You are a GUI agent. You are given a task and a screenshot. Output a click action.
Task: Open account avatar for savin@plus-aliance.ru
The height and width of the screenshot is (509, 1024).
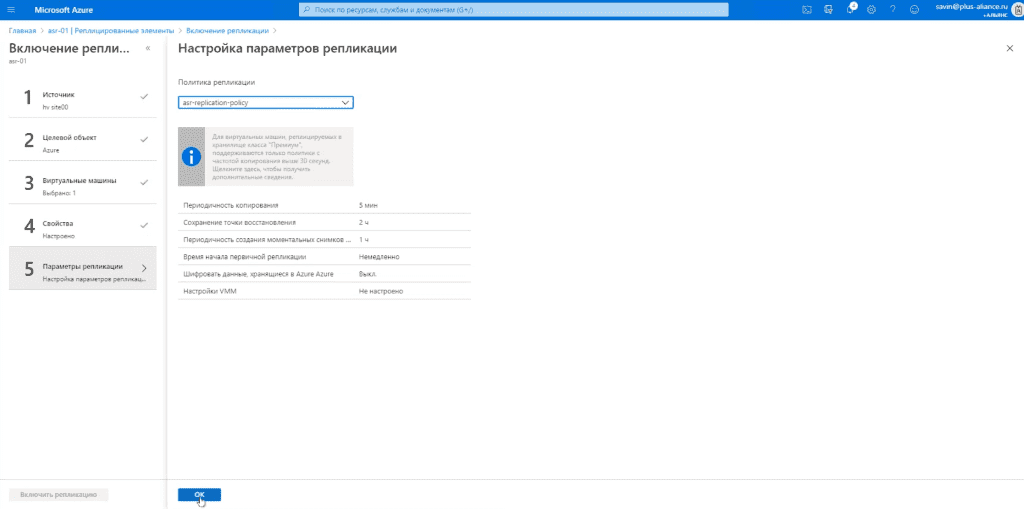[x=1017, y=9]
